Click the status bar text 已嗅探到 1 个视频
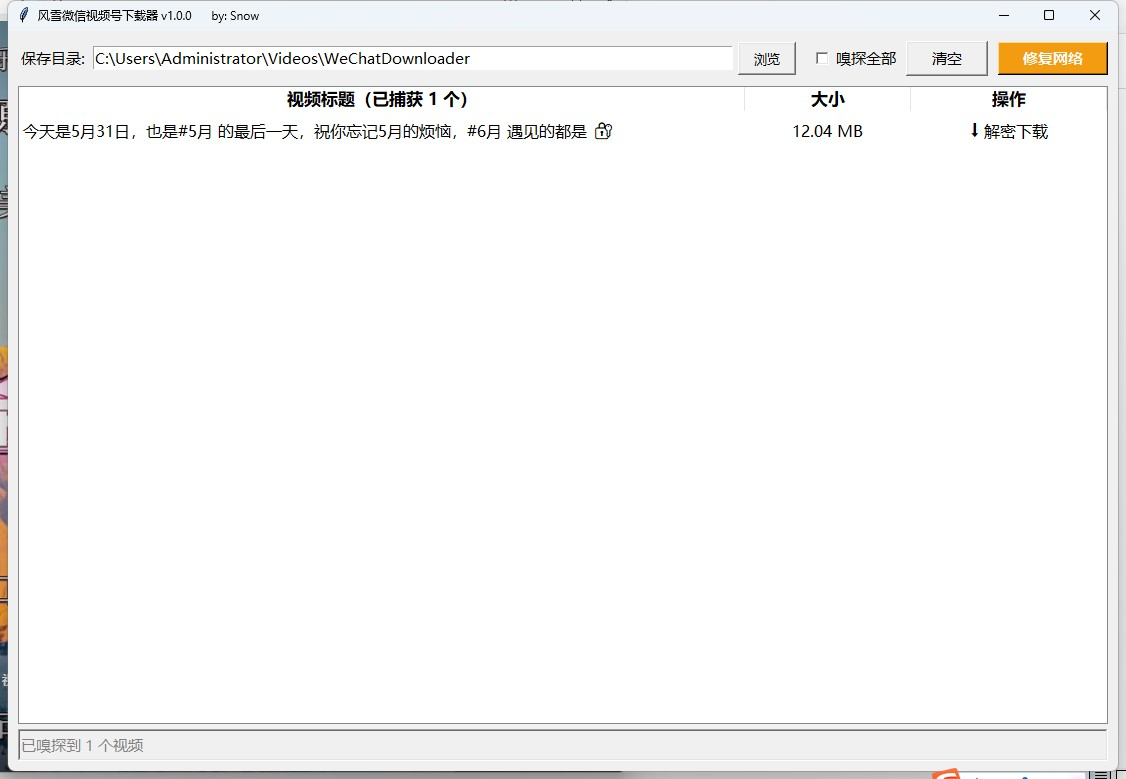This screenshot has width=1126, height=779. 83,745
